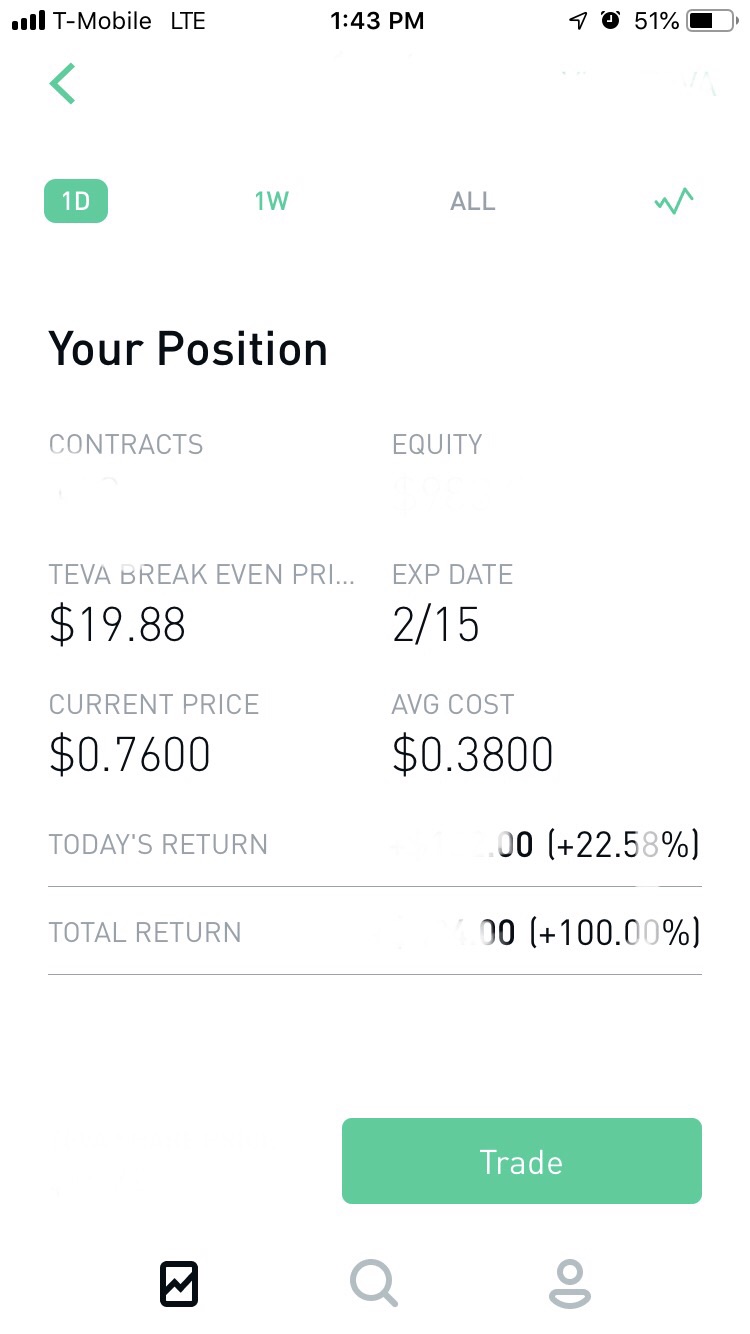This screenshot has height=1334, width=750.
Task: Tap the Today's Return row
Action: pyautogui.click(x=374, y=844)
